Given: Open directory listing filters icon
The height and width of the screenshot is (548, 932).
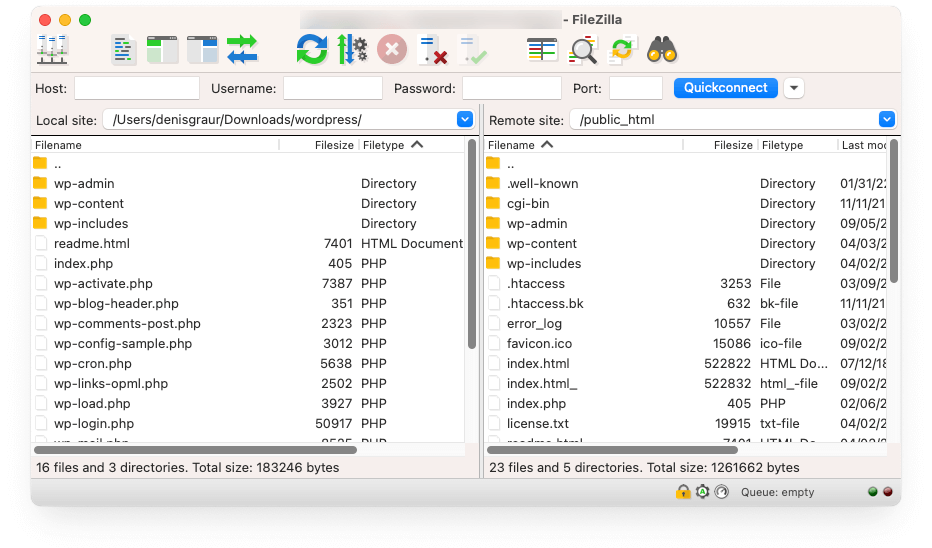Looking at the screenshot, I should [x=542, y=50].
